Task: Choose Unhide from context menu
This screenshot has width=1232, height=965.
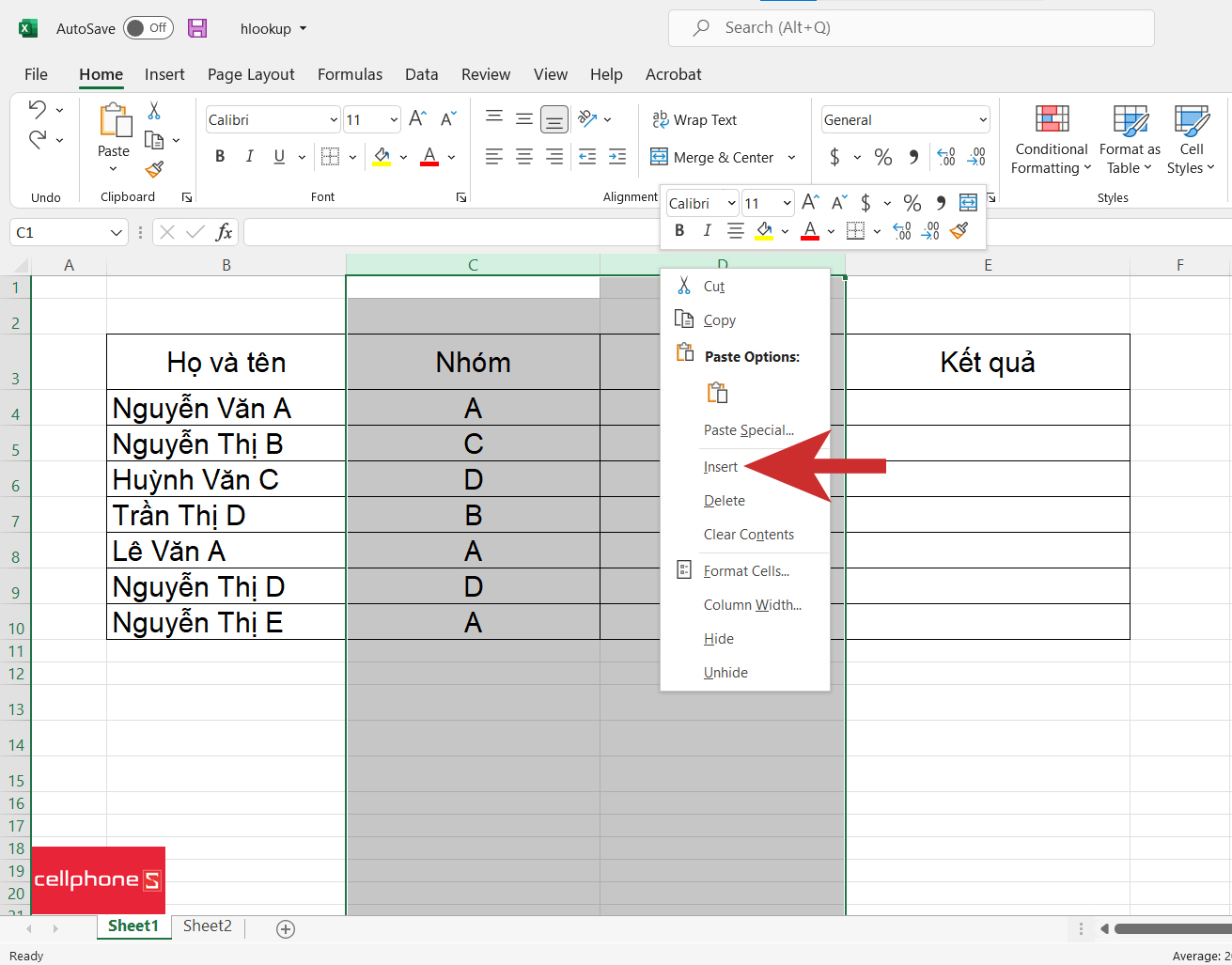Action: [745, 673]
